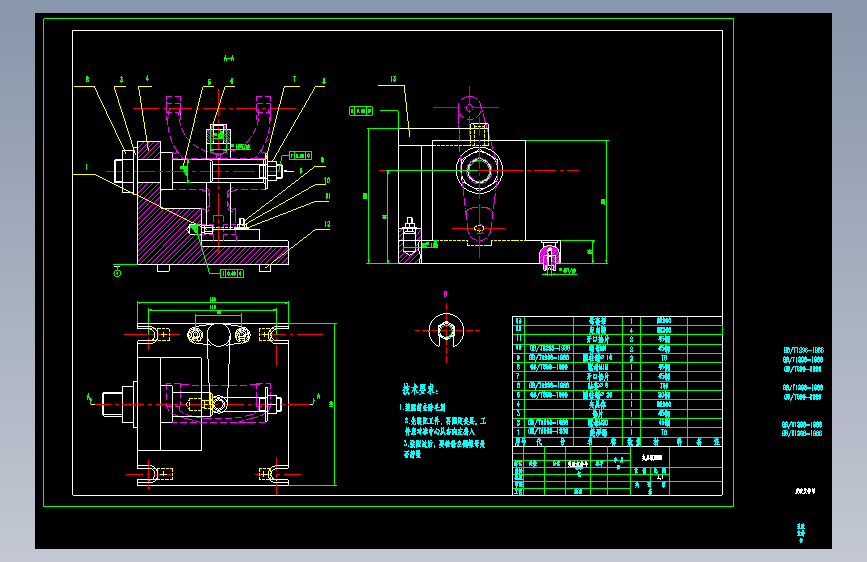Click the datum A circle symbol below section base
Image resolution: width=867 pixels, height=562 pixels.
(117, 272)
